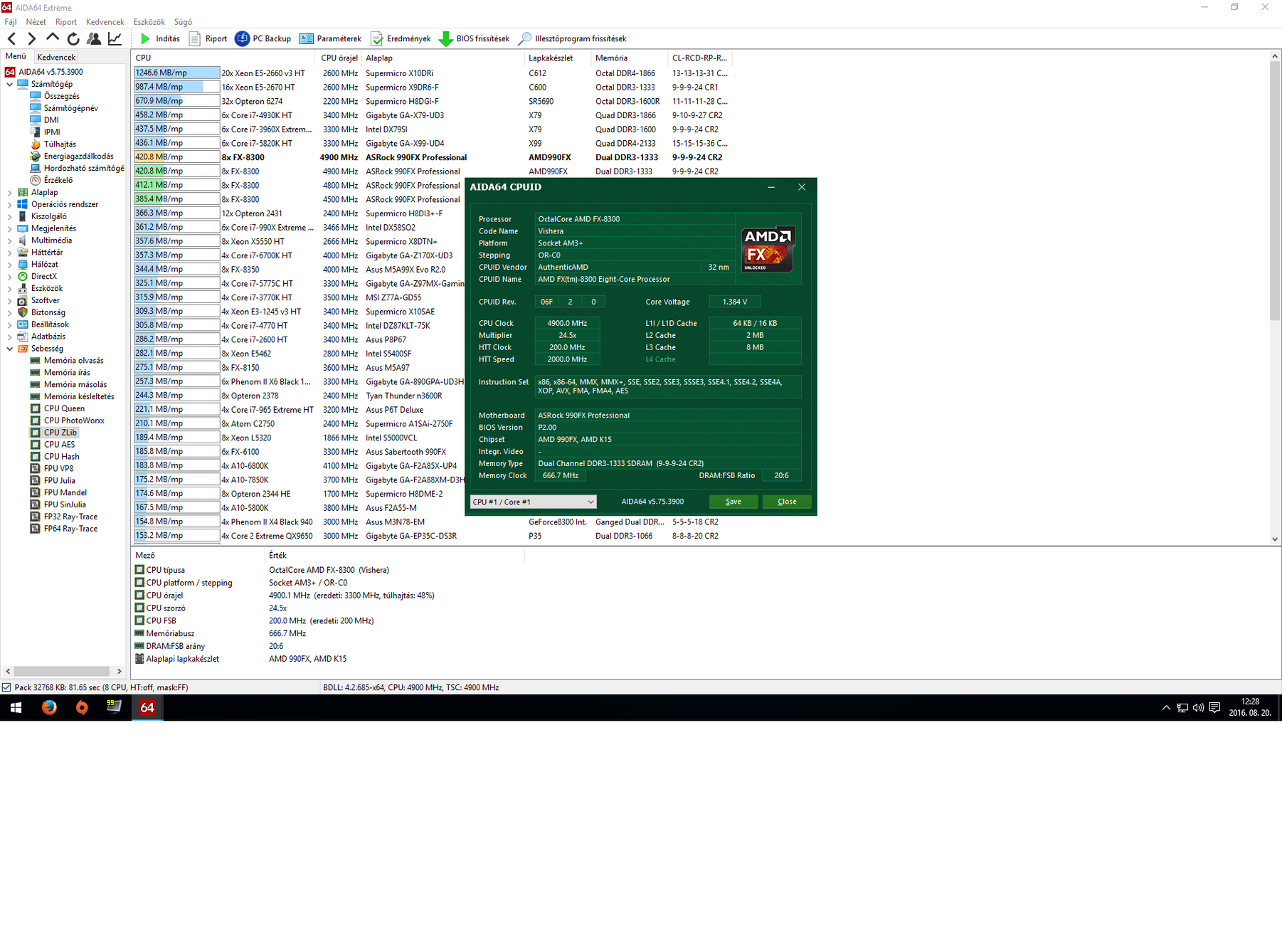Open the Súgó help menu
This screenshot has height=952, width=1282.
point(183,22)
